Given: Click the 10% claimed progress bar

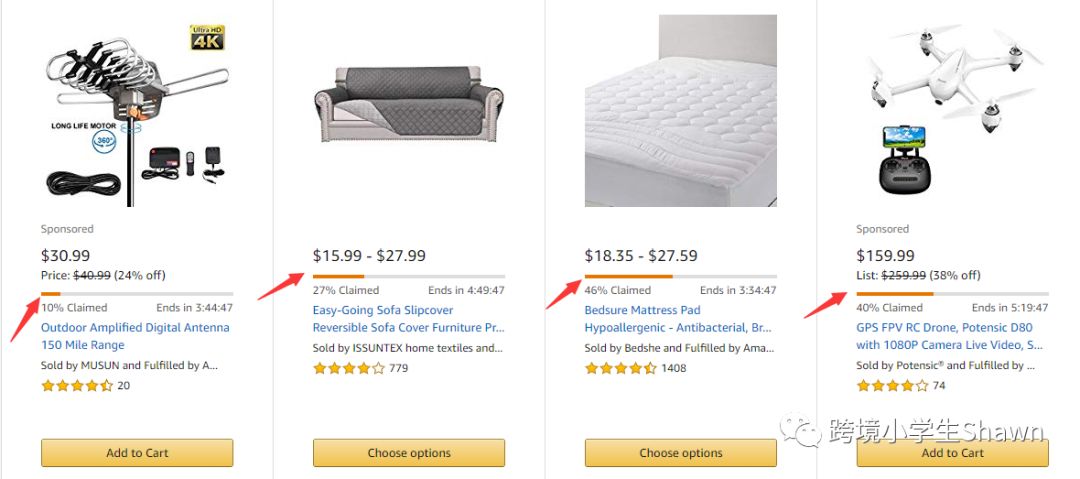Looking at the screenshot, I should (x=136, y=294).
